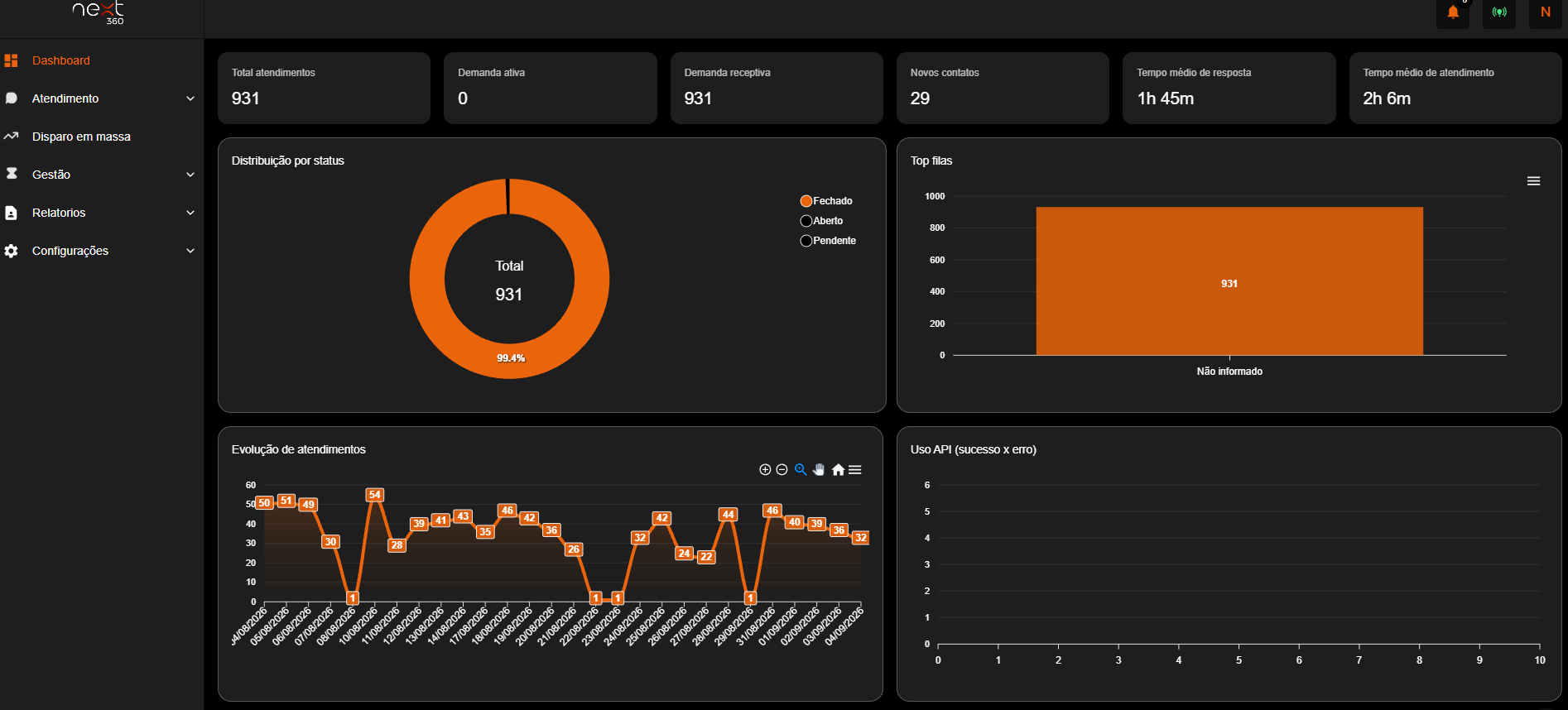Viewport: 1568px width, 710px height.
Task: Click the 54 data point marker
Action: [374, 495]
